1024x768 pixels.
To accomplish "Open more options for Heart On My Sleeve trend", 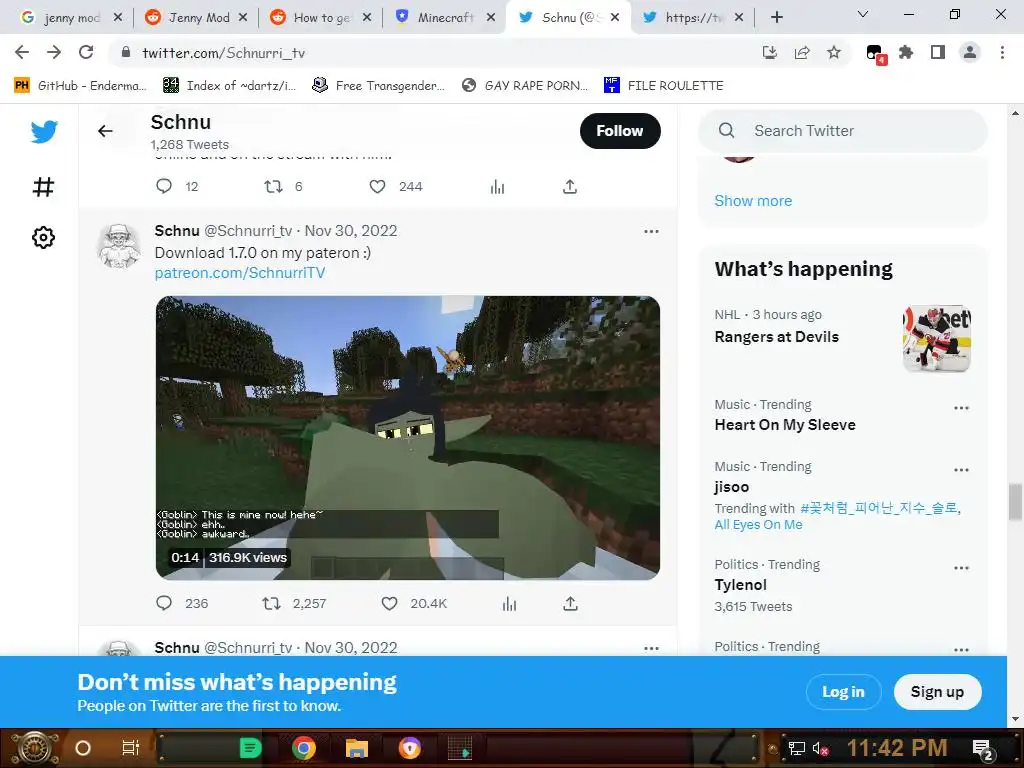I will click(x=961, y=408).
